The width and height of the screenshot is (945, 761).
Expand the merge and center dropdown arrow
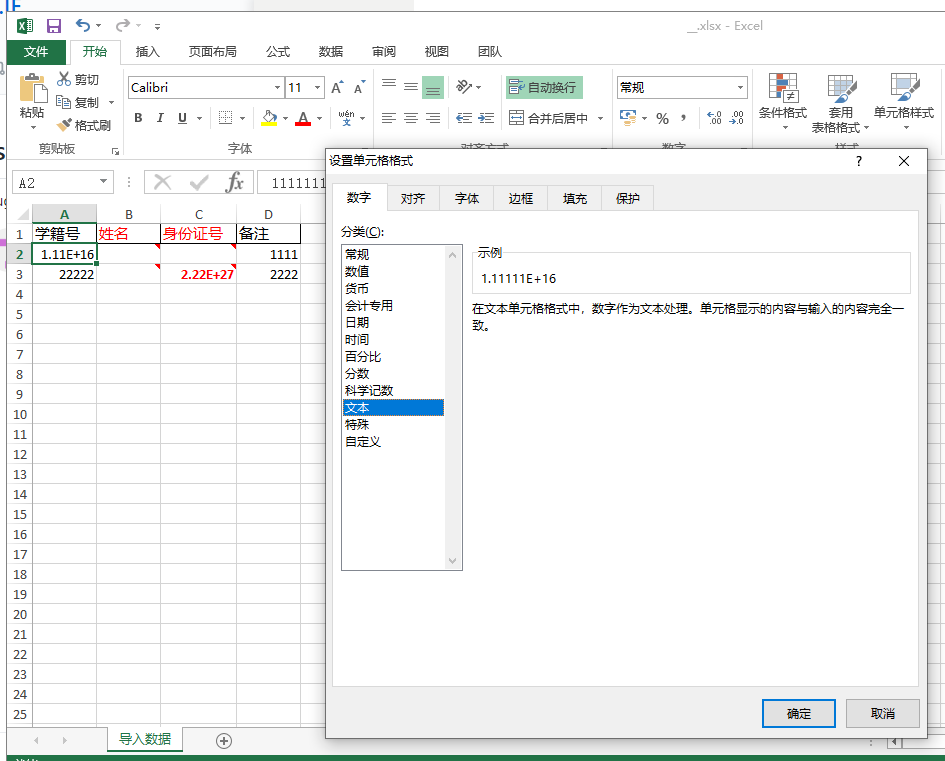click(600, 118)
